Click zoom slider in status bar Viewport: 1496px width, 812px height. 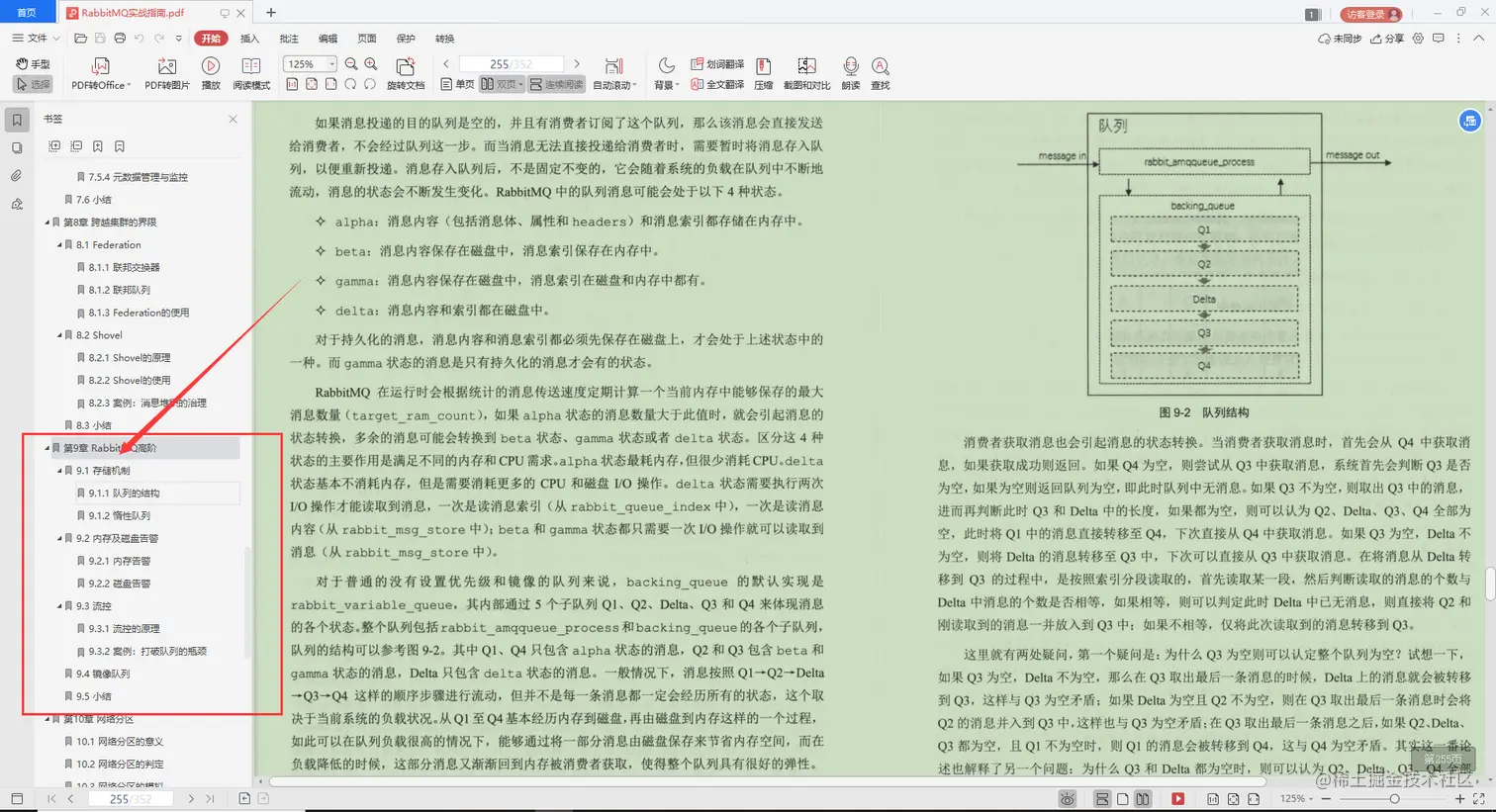pos(1394,799)
